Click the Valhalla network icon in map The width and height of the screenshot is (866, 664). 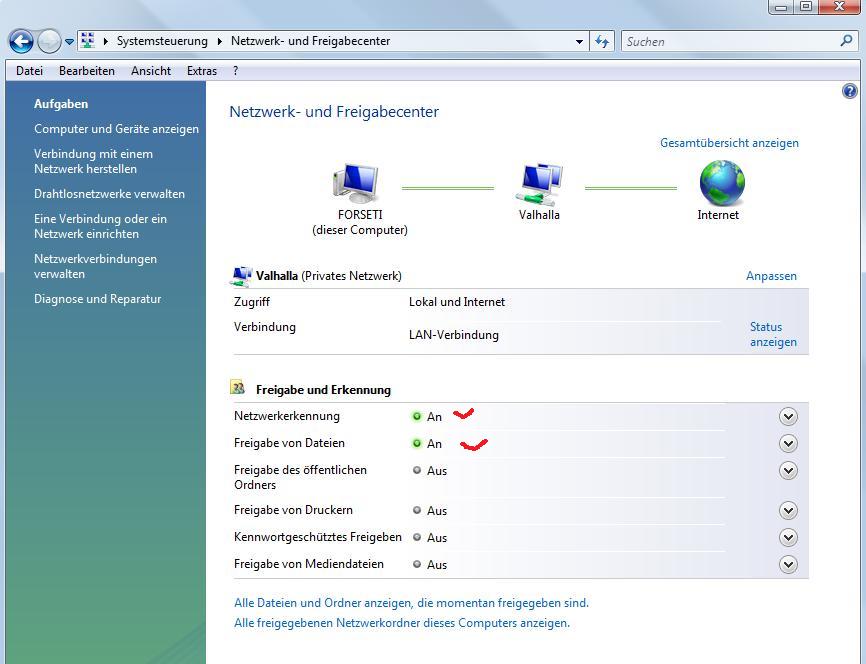coord(539,183)
